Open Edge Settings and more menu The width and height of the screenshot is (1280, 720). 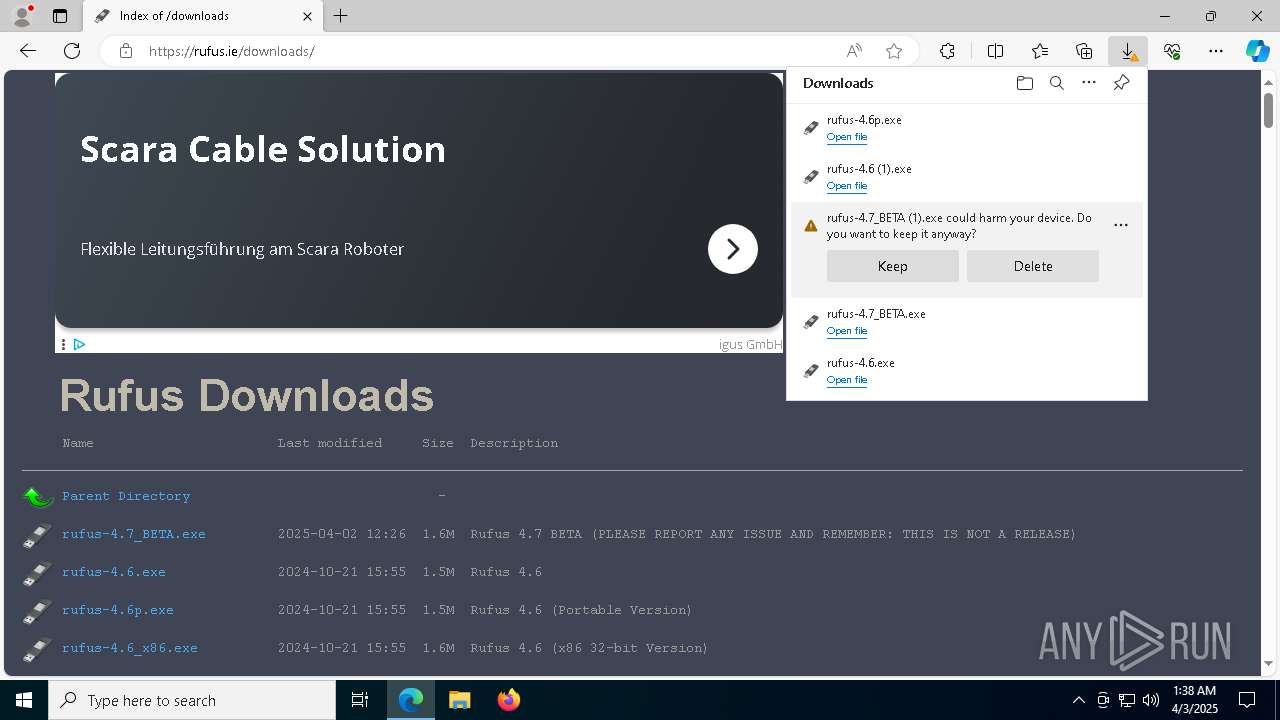pos(1216,51)
